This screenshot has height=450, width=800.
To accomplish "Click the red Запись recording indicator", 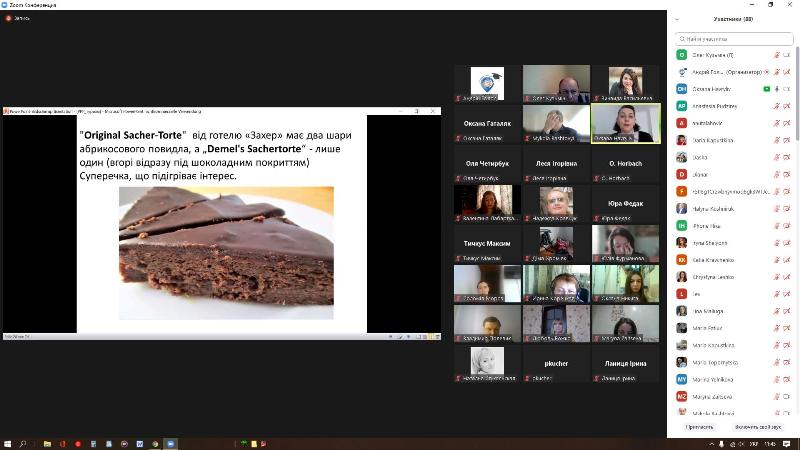I will pos(17,18).
